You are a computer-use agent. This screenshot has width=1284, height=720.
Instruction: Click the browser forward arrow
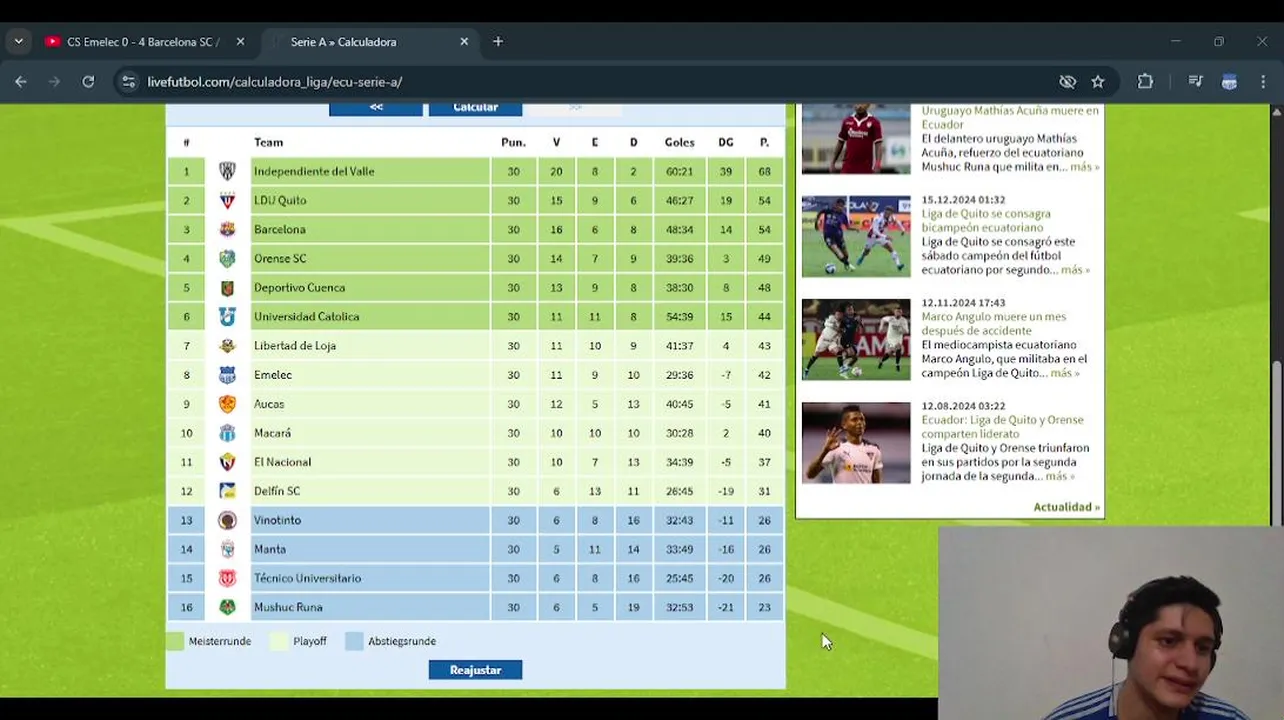54,82
